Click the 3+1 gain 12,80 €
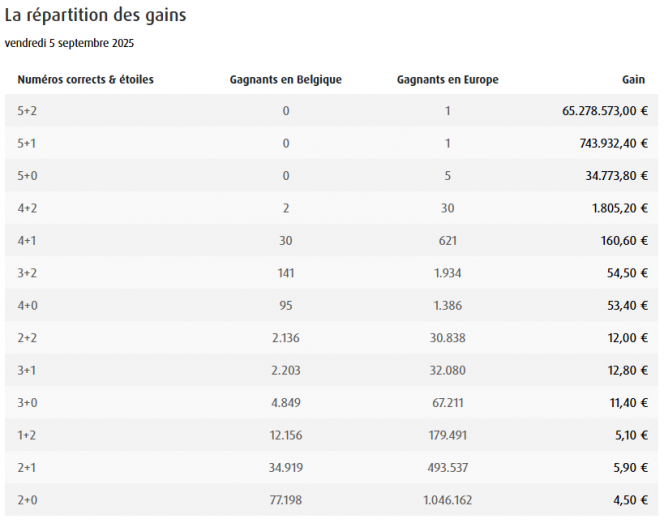The width and height of the screenshot is (664, 523). pos(626,371)
